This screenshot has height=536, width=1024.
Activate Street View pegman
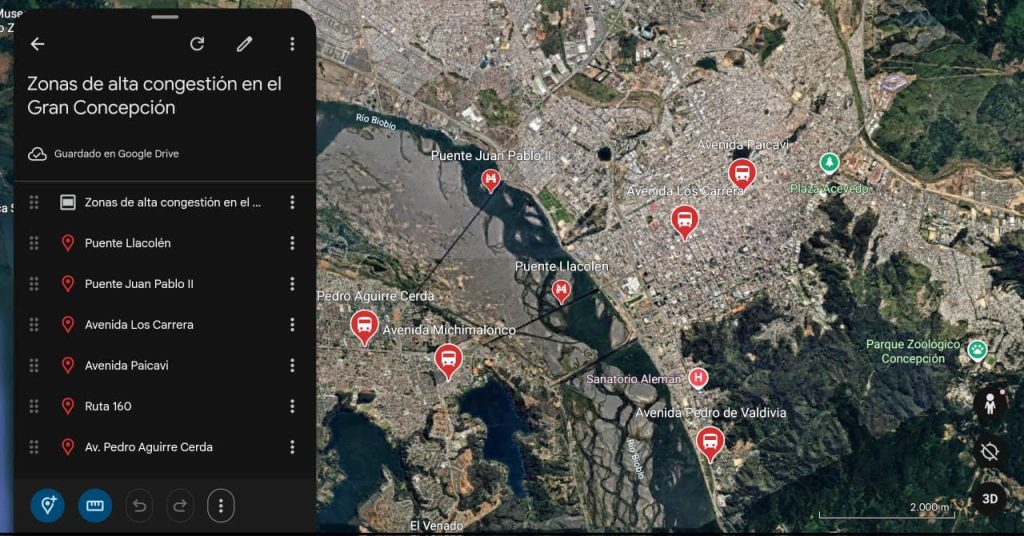[990, 404]
